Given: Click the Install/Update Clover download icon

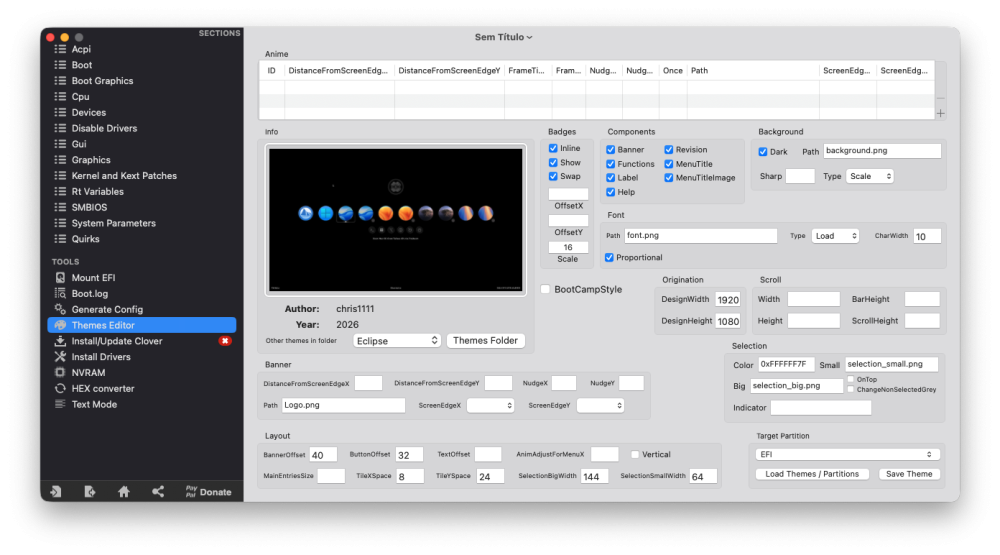Looking at the screenshot, I should pos(60,341).
